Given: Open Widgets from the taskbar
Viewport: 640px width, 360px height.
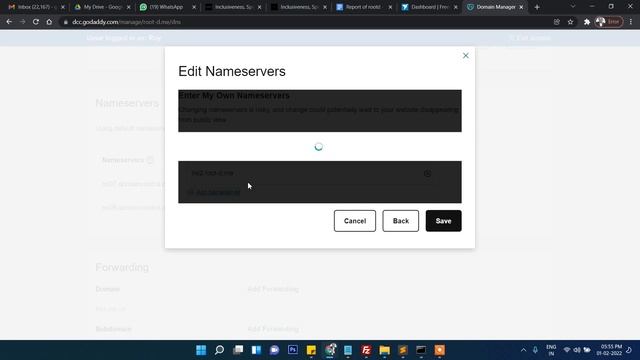Looking at the screenshot, I should pyautogui.click(x=256, y=350).
